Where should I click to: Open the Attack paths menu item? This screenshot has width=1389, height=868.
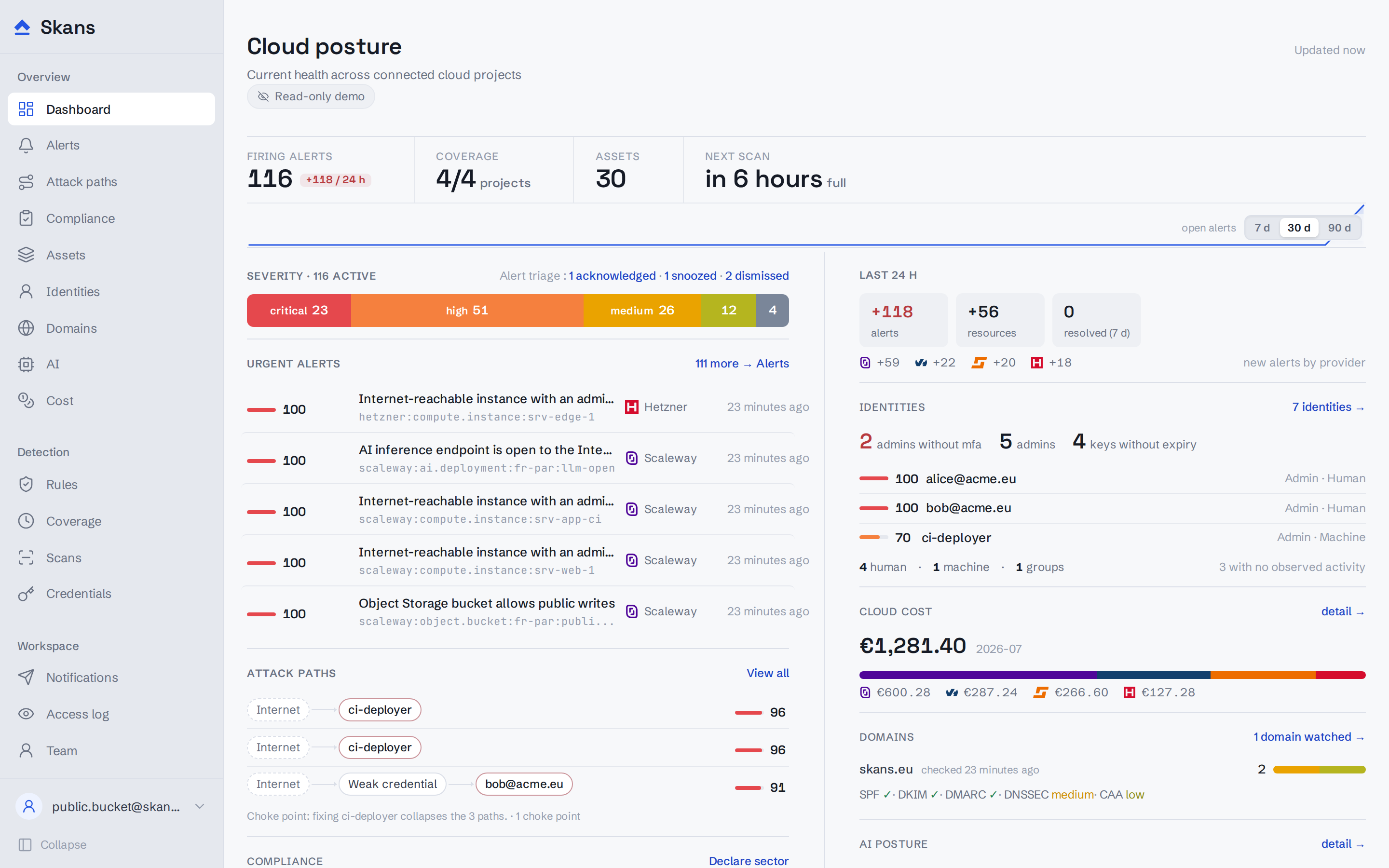pyautogui.click(x=111, y=182)
